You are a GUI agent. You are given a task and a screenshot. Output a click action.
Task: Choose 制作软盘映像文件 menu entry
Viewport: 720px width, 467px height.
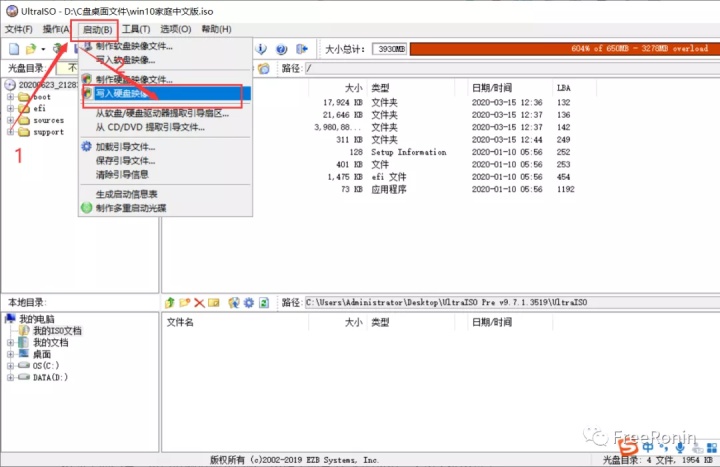click(x=166, y=46)
